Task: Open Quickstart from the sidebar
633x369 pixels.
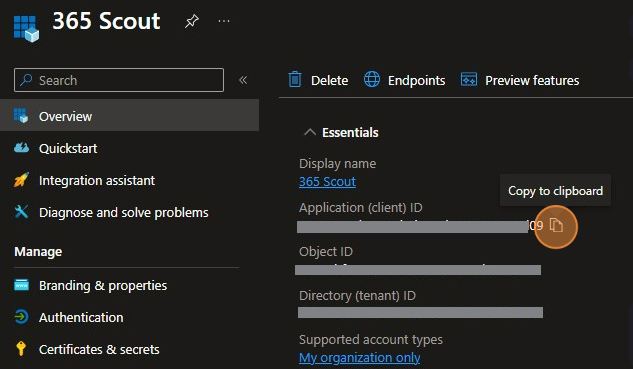Action: pos(68,149)
